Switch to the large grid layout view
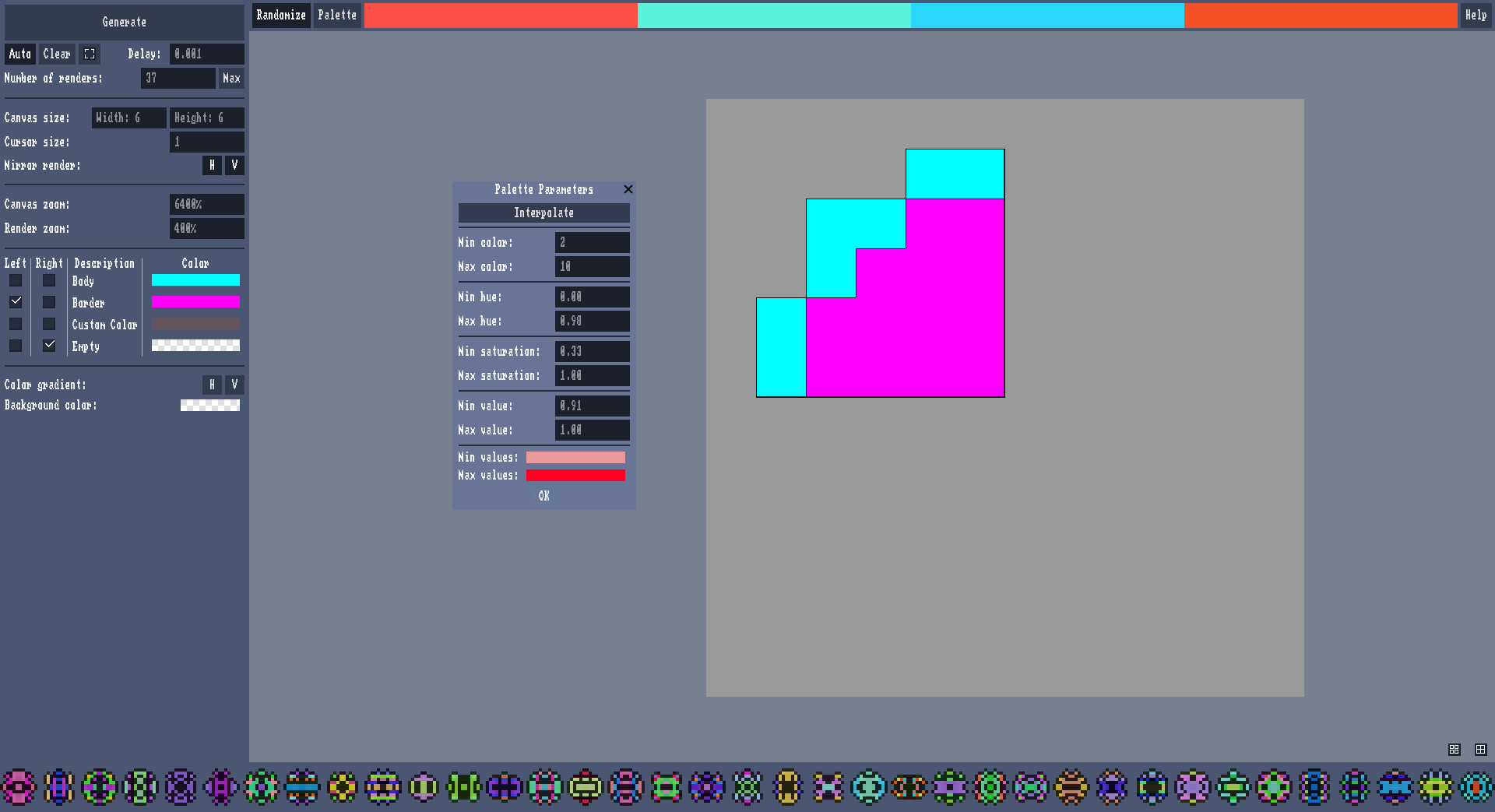This screenshot has height=812, width=1495. 1481,750
